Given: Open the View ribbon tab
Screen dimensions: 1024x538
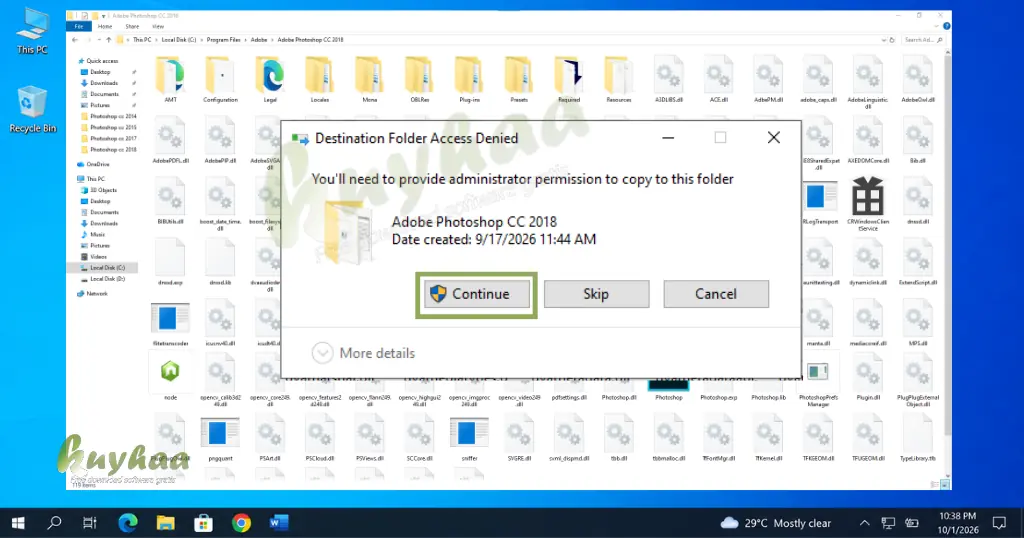Looking at the screenshot, I should [x=157, y=27].
